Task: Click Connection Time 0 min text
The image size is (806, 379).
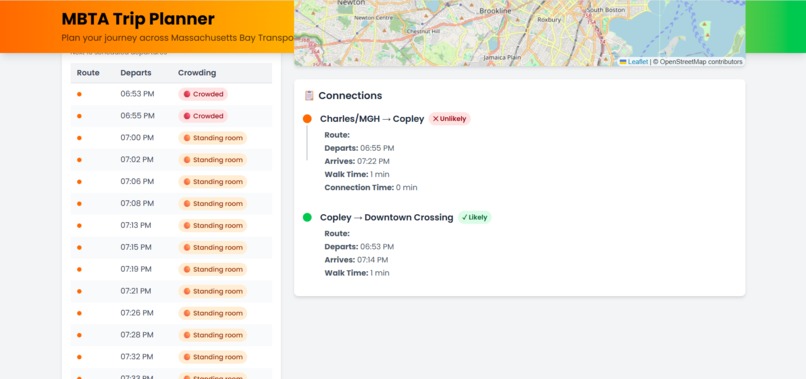Action: point(371,188)
